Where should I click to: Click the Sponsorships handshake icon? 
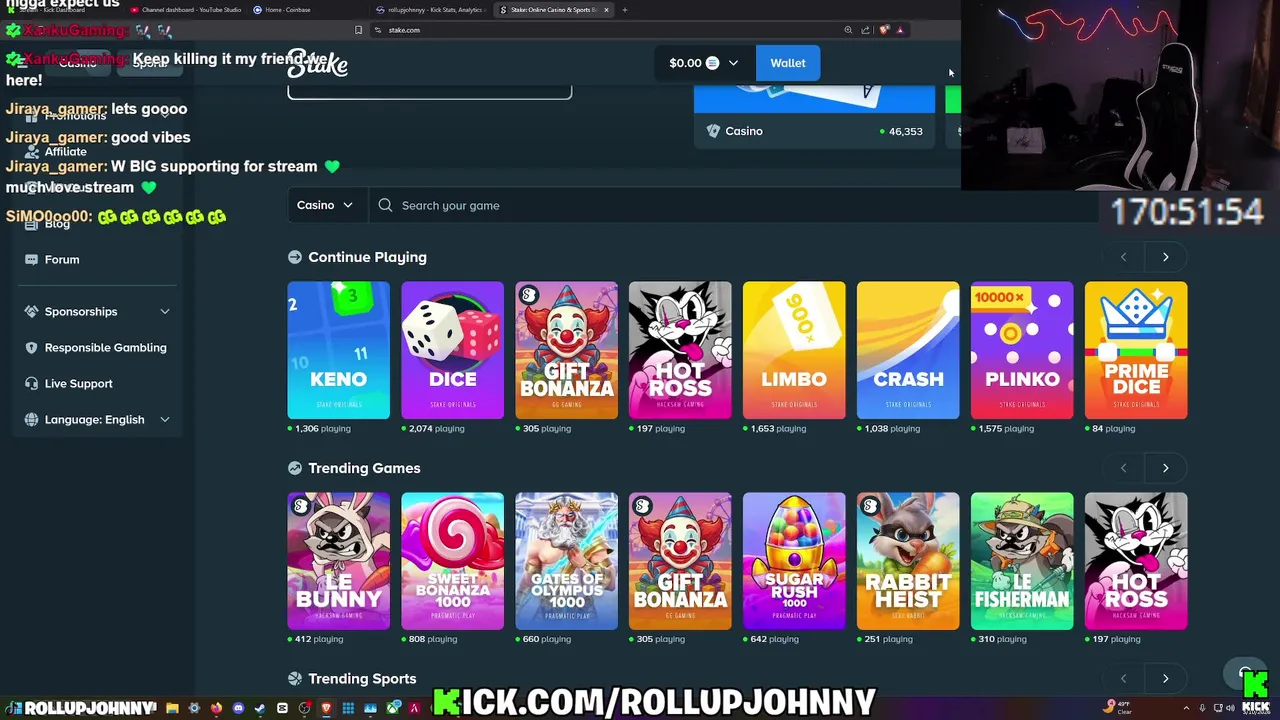31,311
